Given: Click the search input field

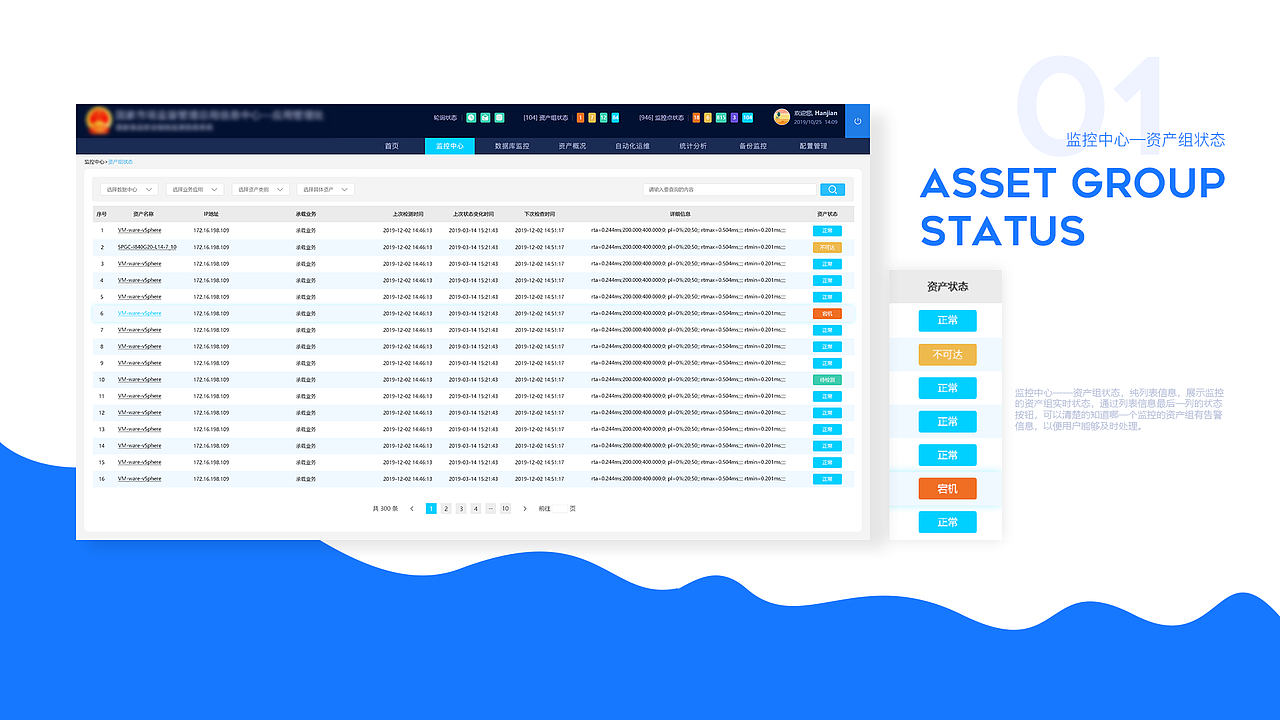Looking at the screenshot, I should click(x=730, y=189).
